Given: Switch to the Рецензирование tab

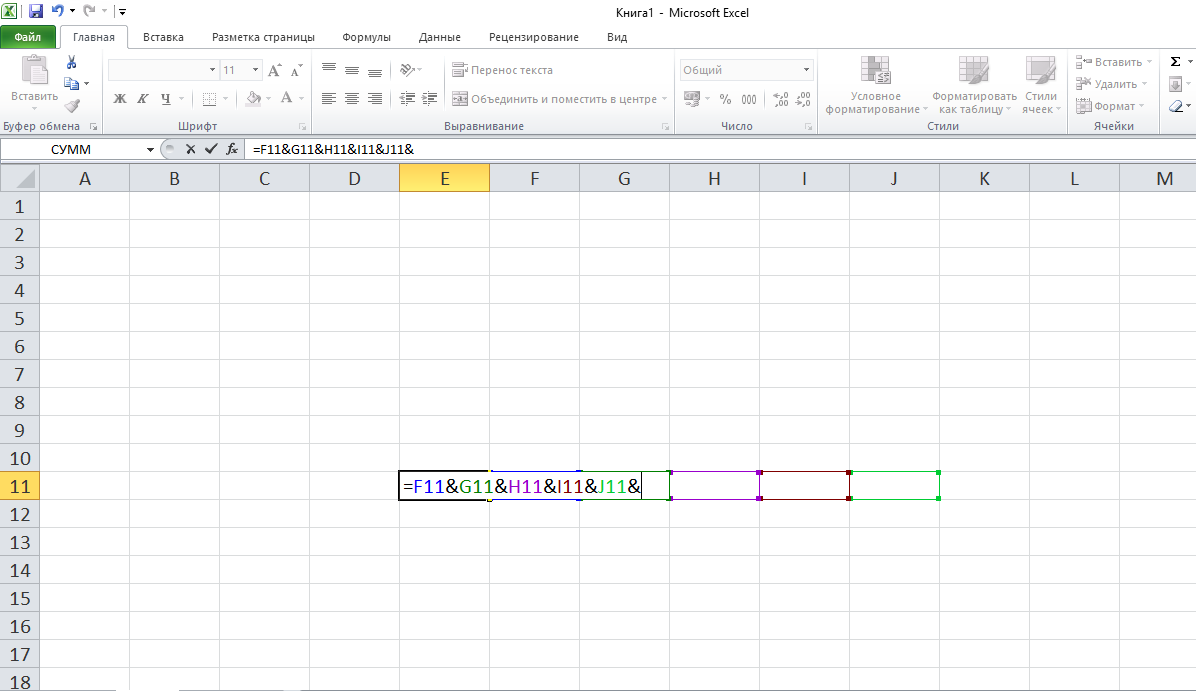Looking at the screenshot, I should point(534,37).
